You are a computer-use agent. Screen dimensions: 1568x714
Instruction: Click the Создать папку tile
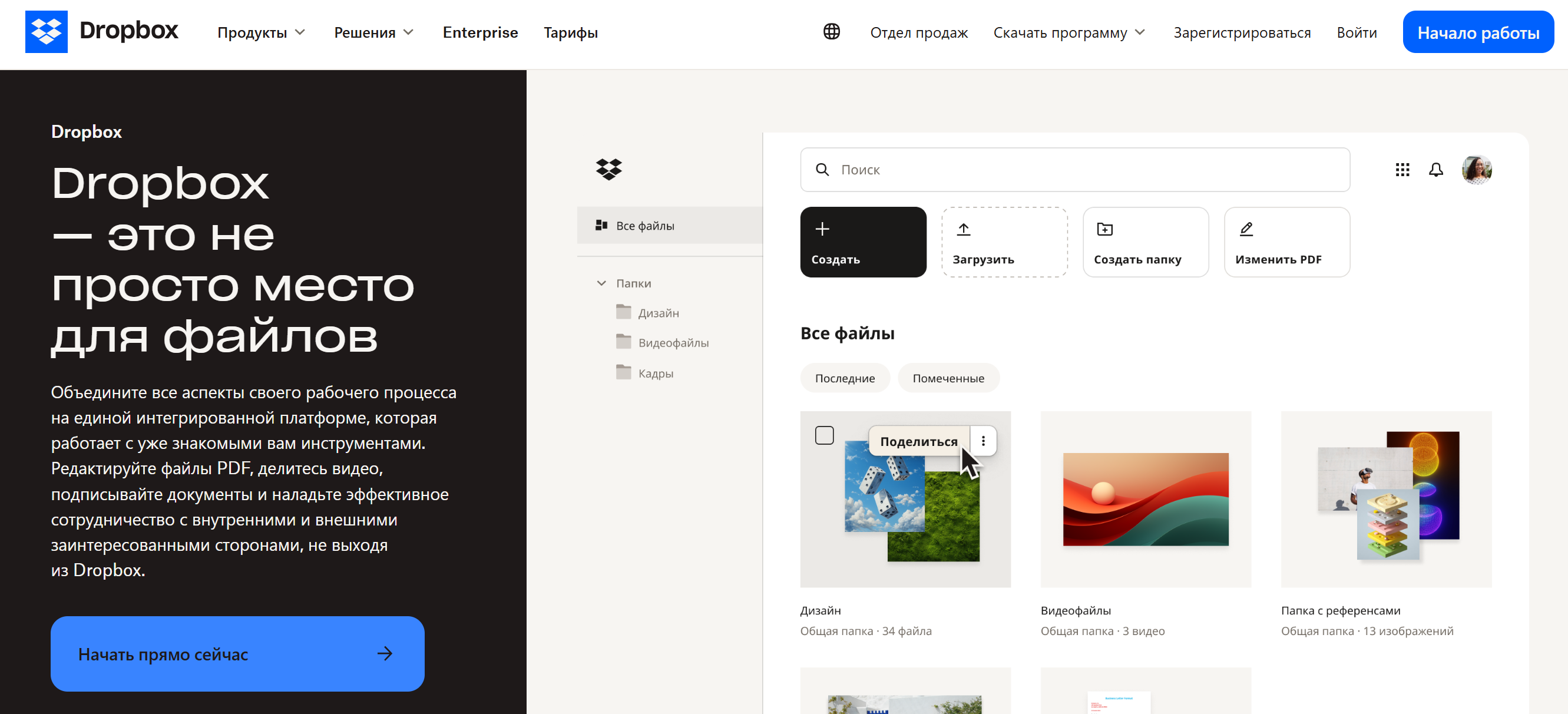click(1145, 242)
